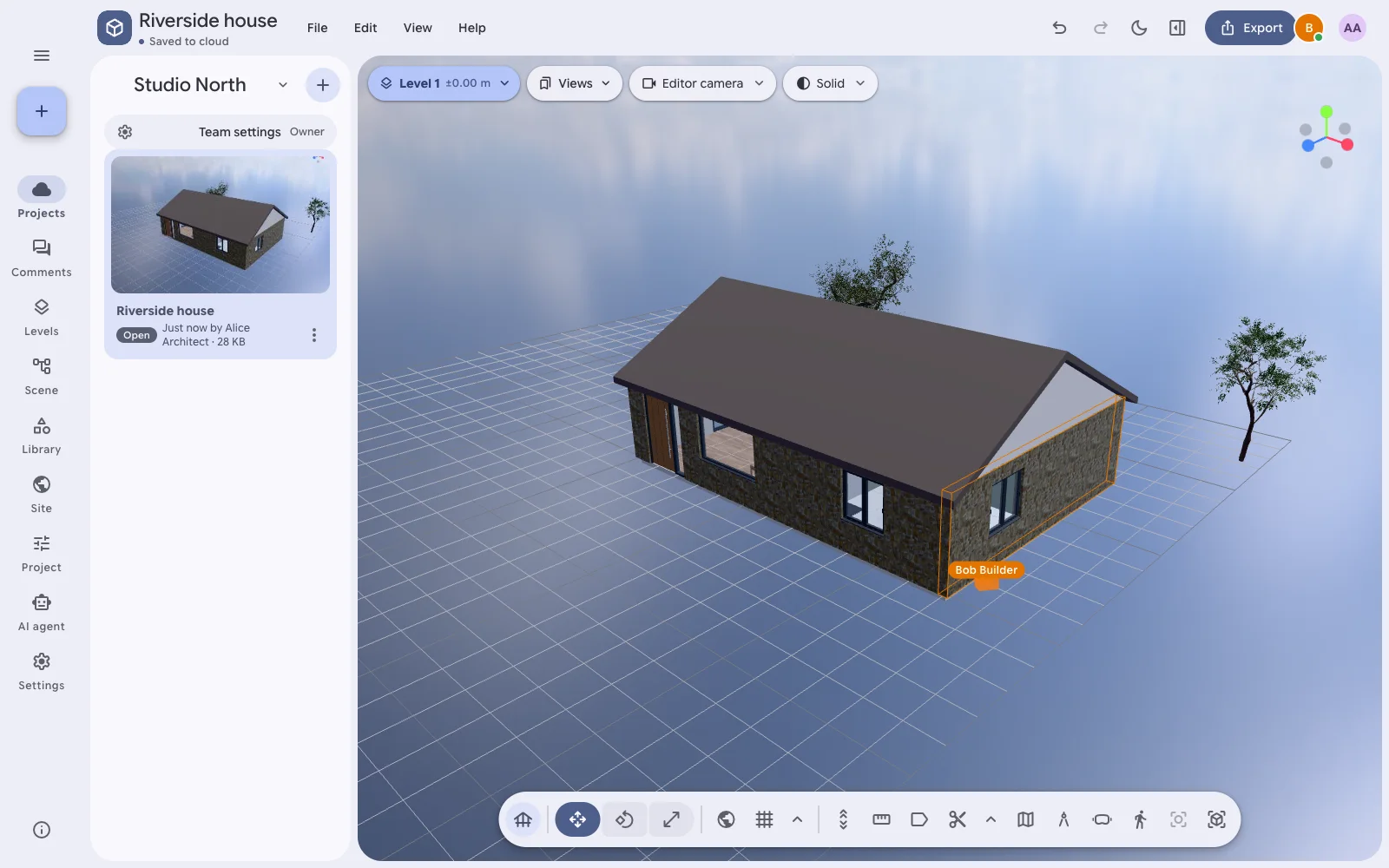1389x868 pixels.
Task: Open the Editor camera dropdown
Action: [x=702, y=83]
